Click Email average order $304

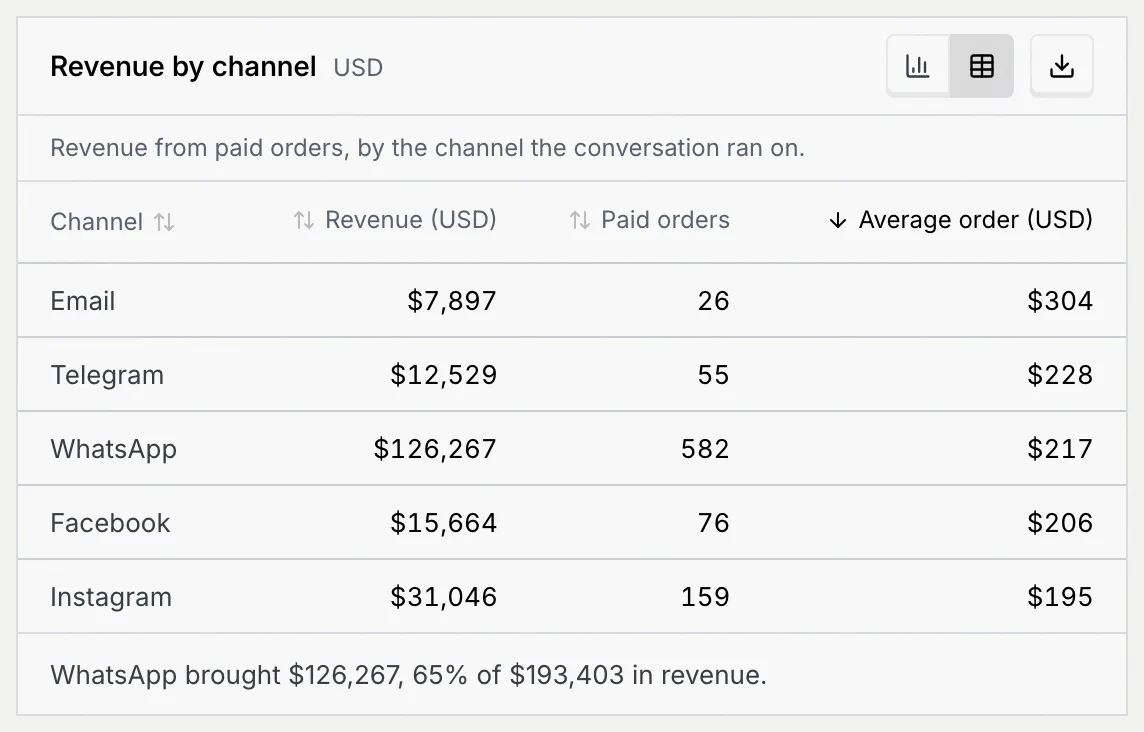coord(1059,301)
